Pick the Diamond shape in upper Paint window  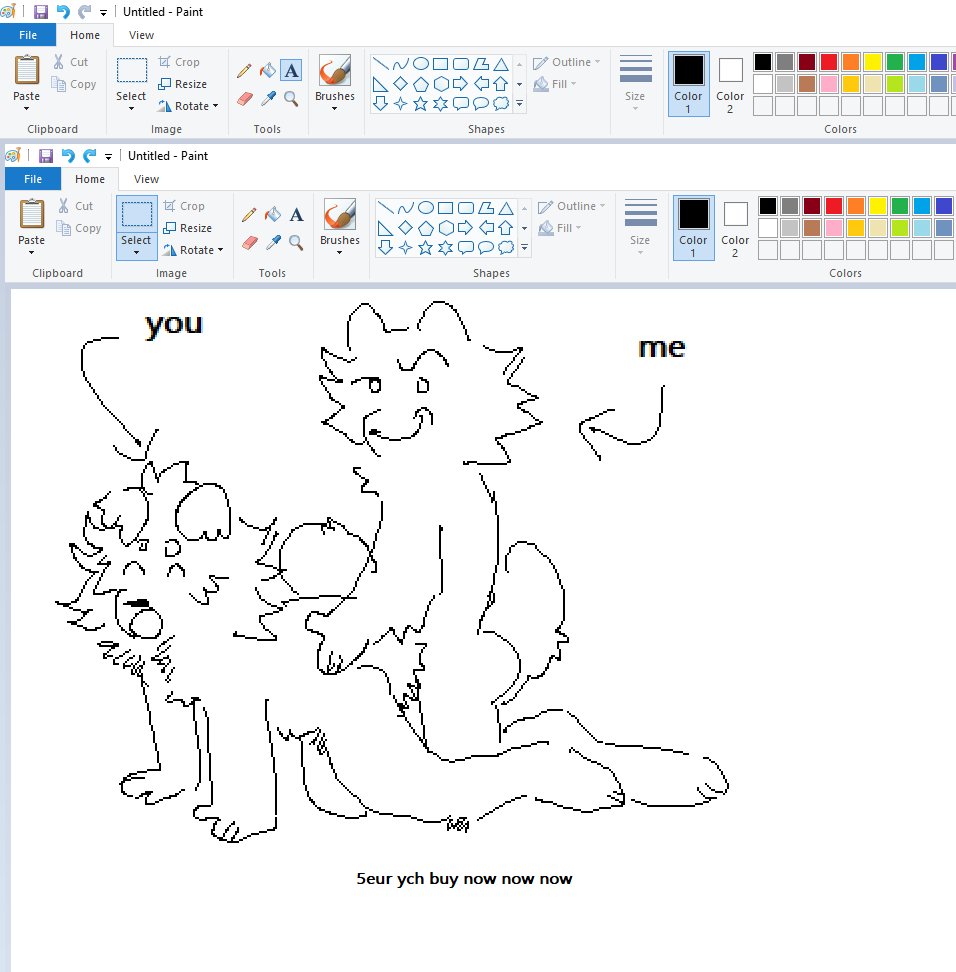coord(401,84)
